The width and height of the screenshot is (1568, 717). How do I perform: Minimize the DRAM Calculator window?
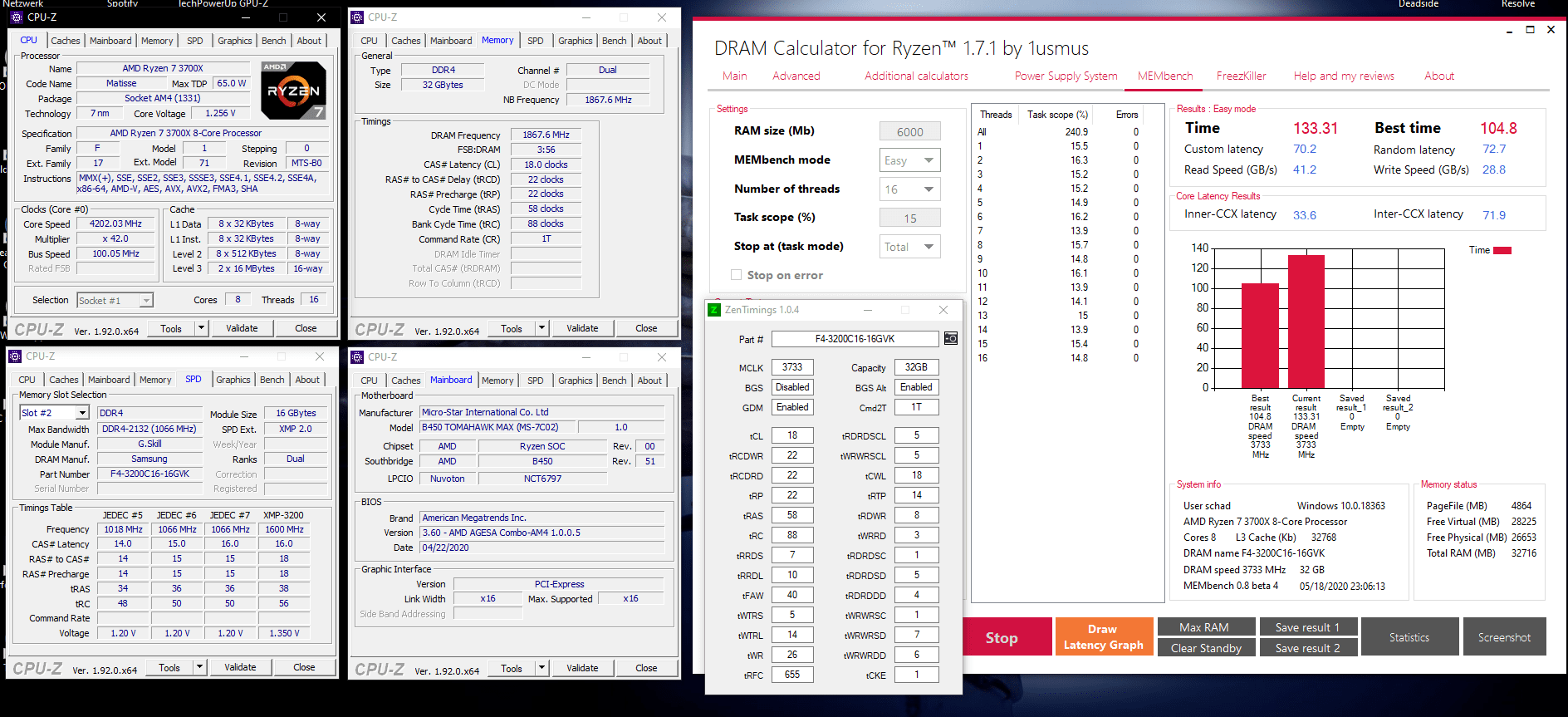tap(1509, 30)
